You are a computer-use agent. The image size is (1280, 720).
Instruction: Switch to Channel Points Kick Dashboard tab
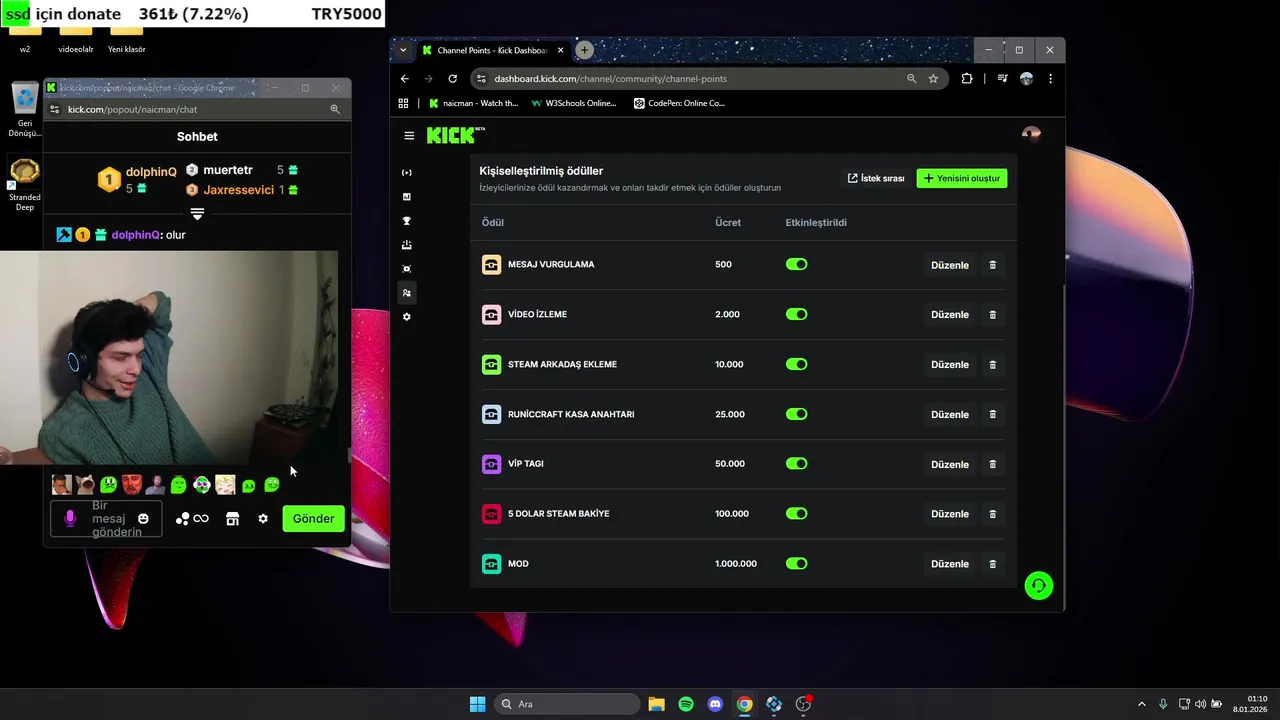[x=493, y=50]
